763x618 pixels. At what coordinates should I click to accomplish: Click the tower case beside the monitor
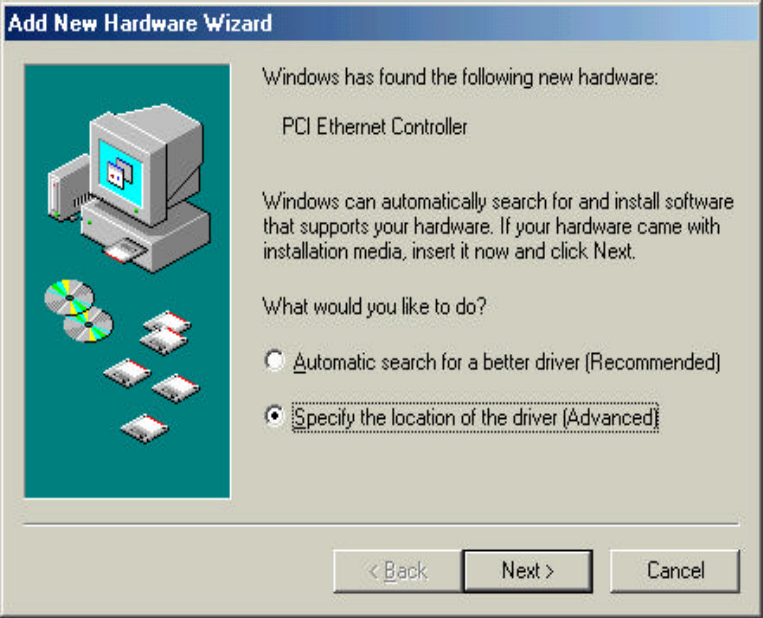point(68,188)
